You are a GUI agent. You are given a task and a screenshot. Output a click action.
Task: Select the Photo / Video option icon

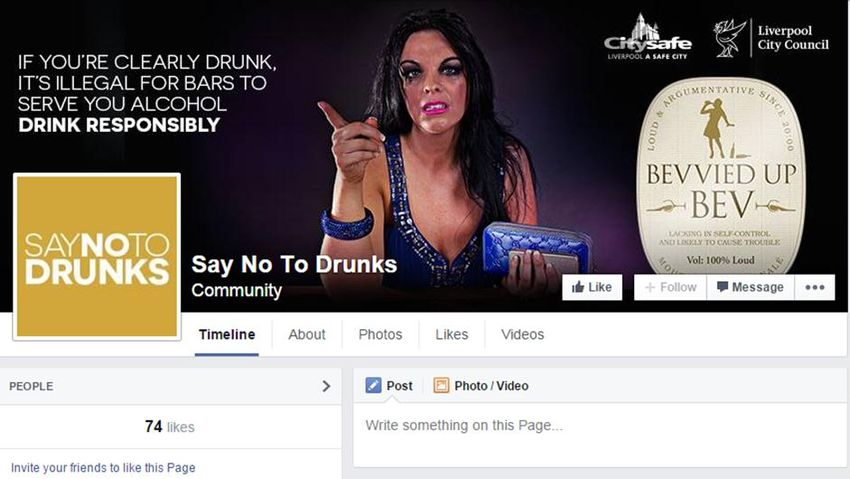(441, 385)
